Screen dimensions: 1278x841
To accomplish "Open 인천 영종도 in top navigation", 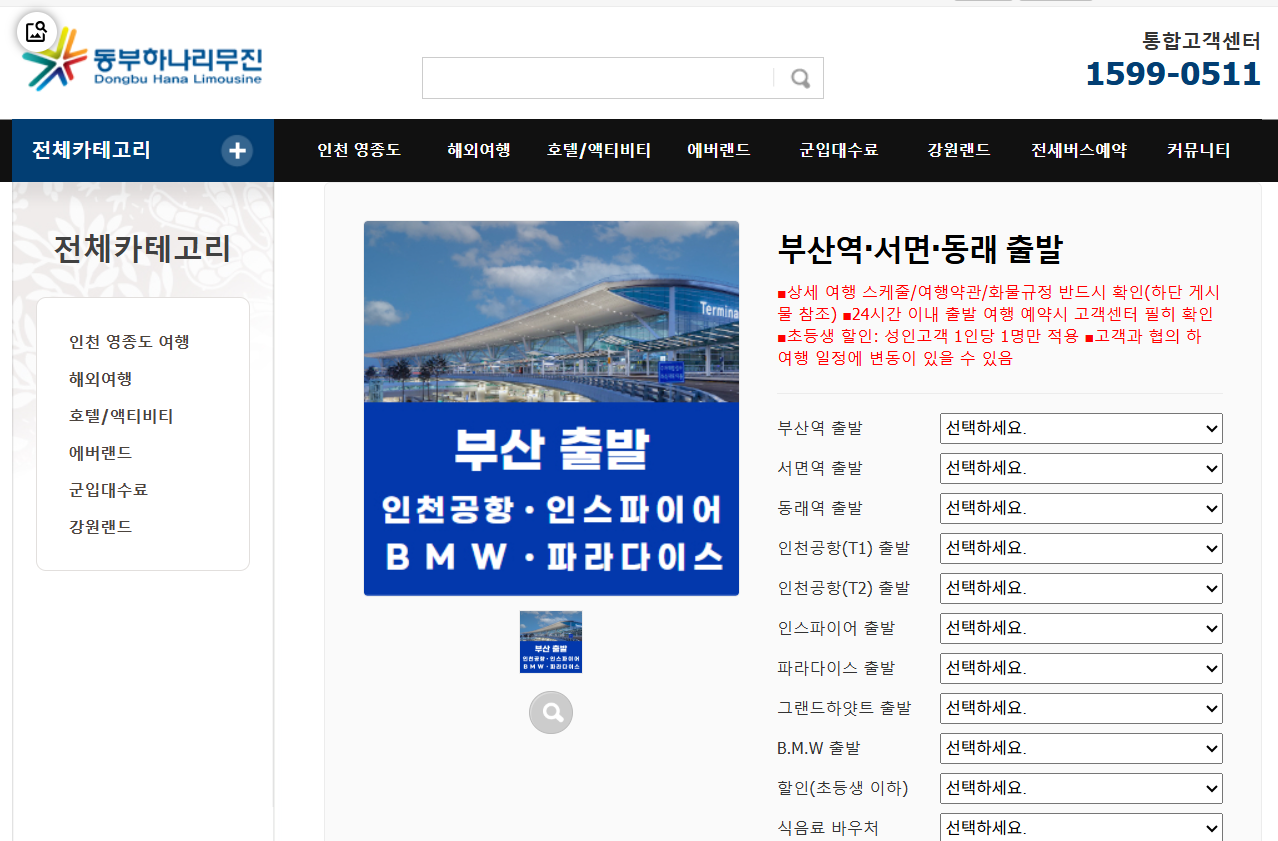I will 359,150.
